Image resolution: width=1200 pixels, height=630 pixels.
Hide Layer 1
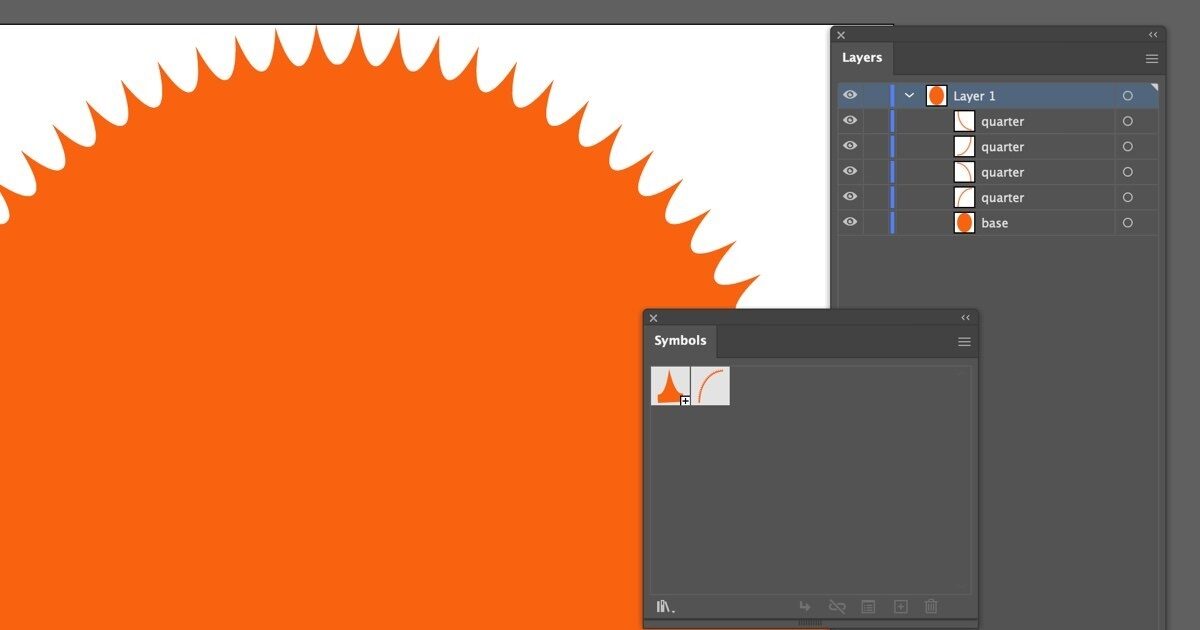tap(849, 95)
